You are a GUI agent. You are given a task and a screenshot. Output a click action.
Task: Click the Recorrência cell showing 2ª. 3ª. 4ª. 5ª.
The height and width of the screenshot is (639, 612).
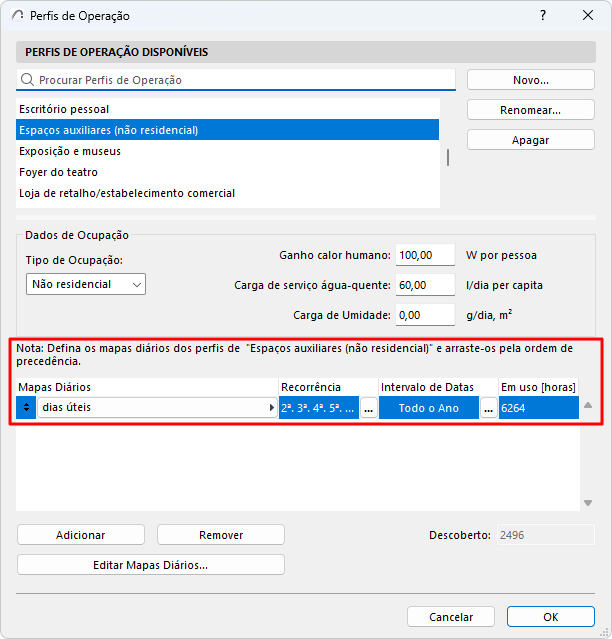point(319,408)
